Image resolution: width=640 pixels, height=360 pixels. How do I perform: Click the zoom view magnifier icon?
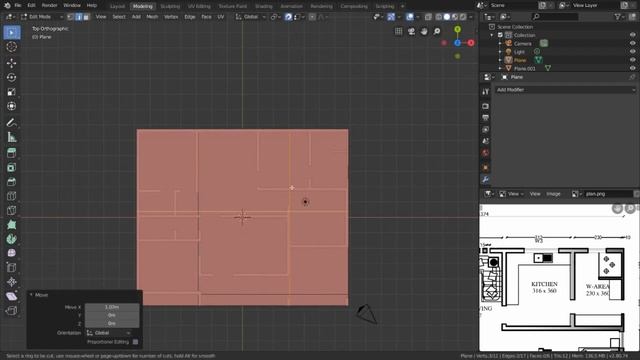(x=437, y=31)
